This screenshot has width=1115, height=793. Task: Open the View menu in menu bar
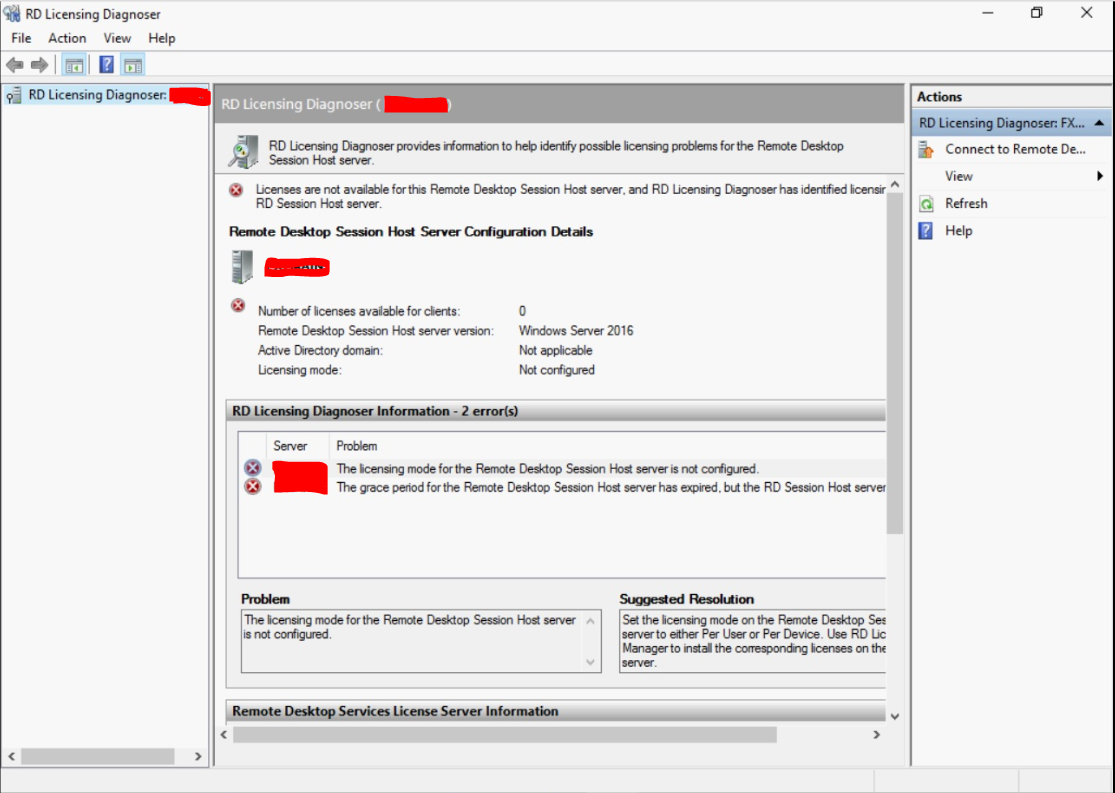[x=117, y=38]
